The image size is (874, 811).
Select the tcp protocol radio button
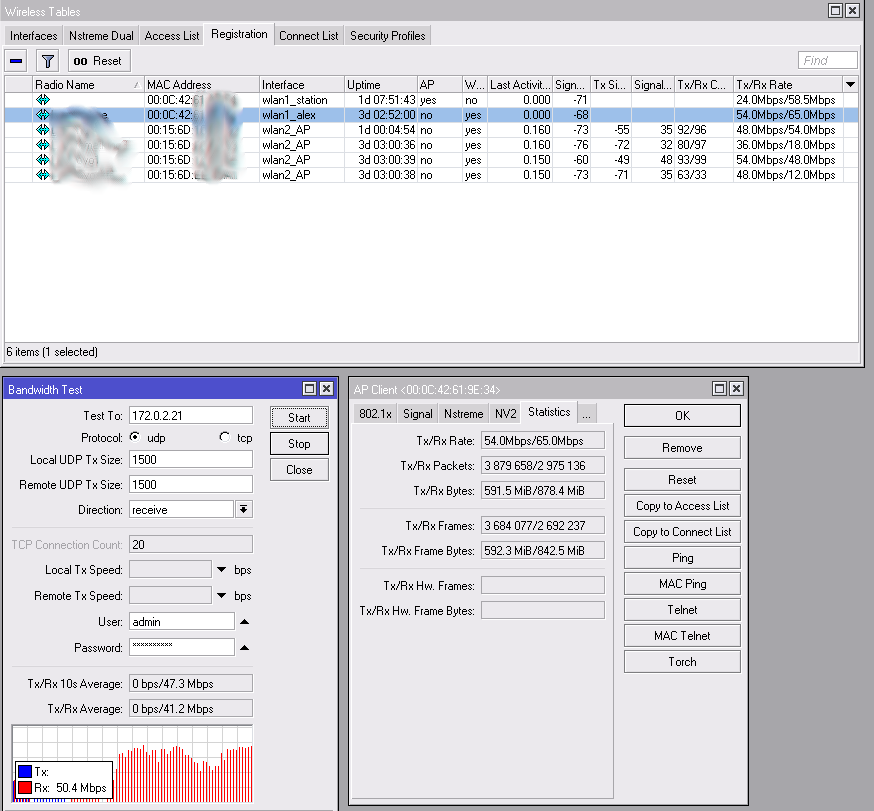point(224,438)
